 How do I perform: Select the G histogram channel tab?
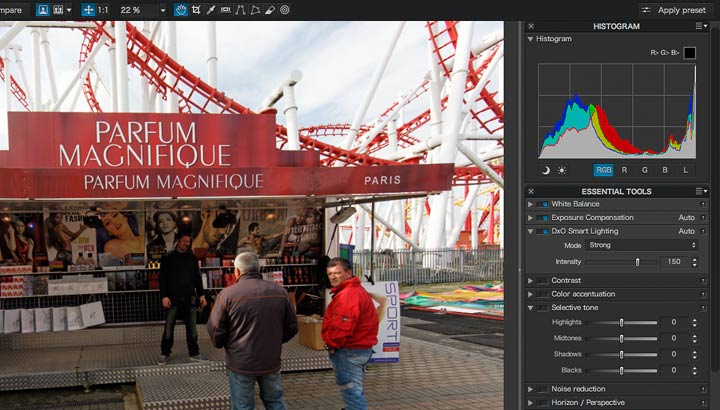645,170
